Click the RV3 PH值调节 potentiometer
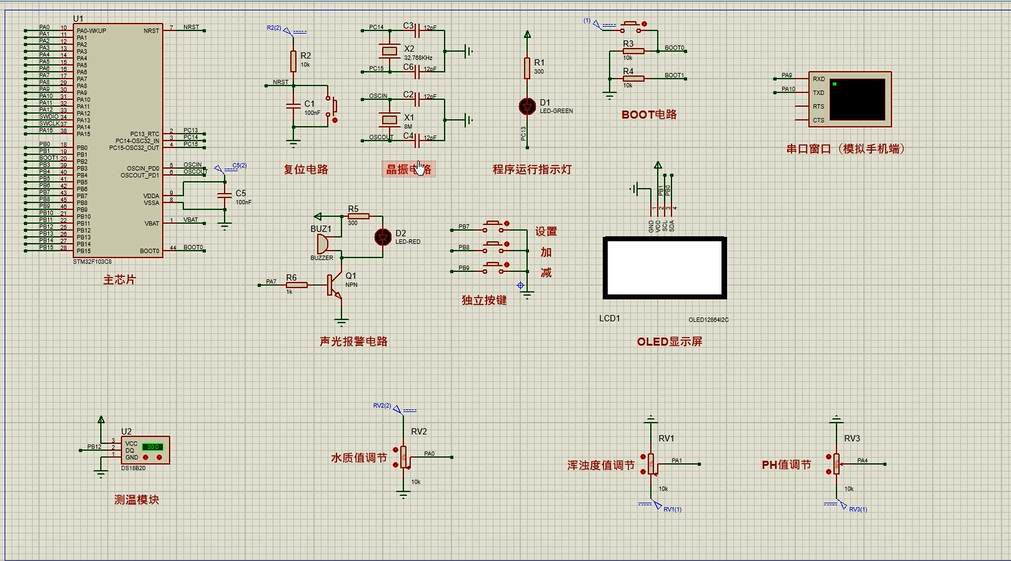 [836, 463]
